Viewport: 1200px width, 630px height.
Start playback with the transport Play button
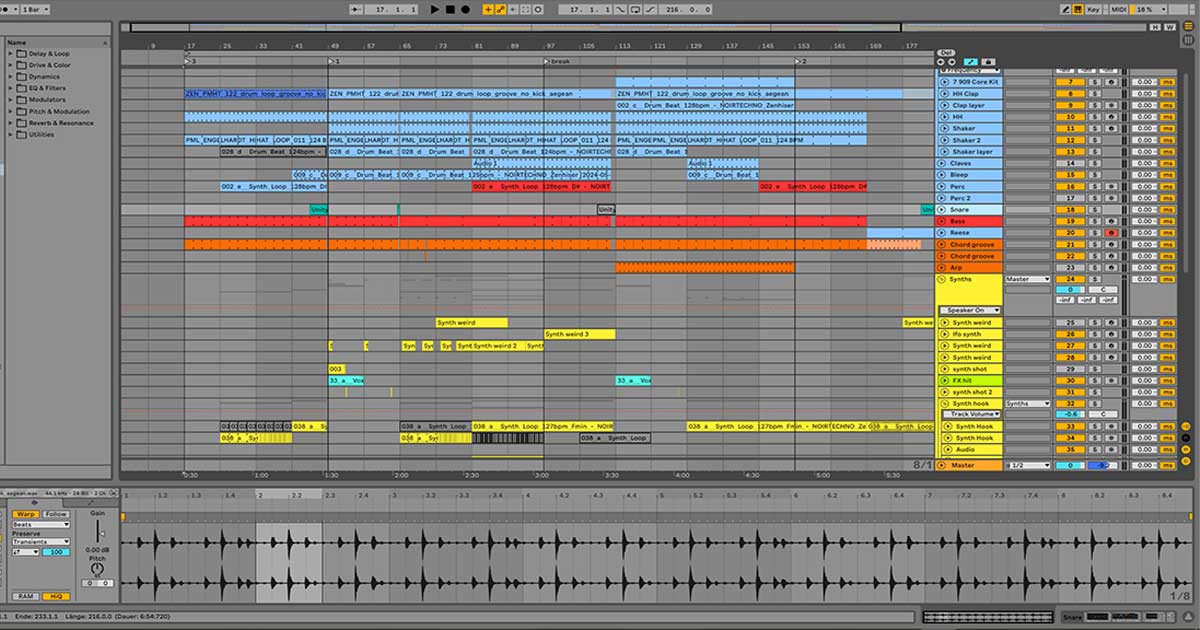pyautogui.click(x=435, y=9)
